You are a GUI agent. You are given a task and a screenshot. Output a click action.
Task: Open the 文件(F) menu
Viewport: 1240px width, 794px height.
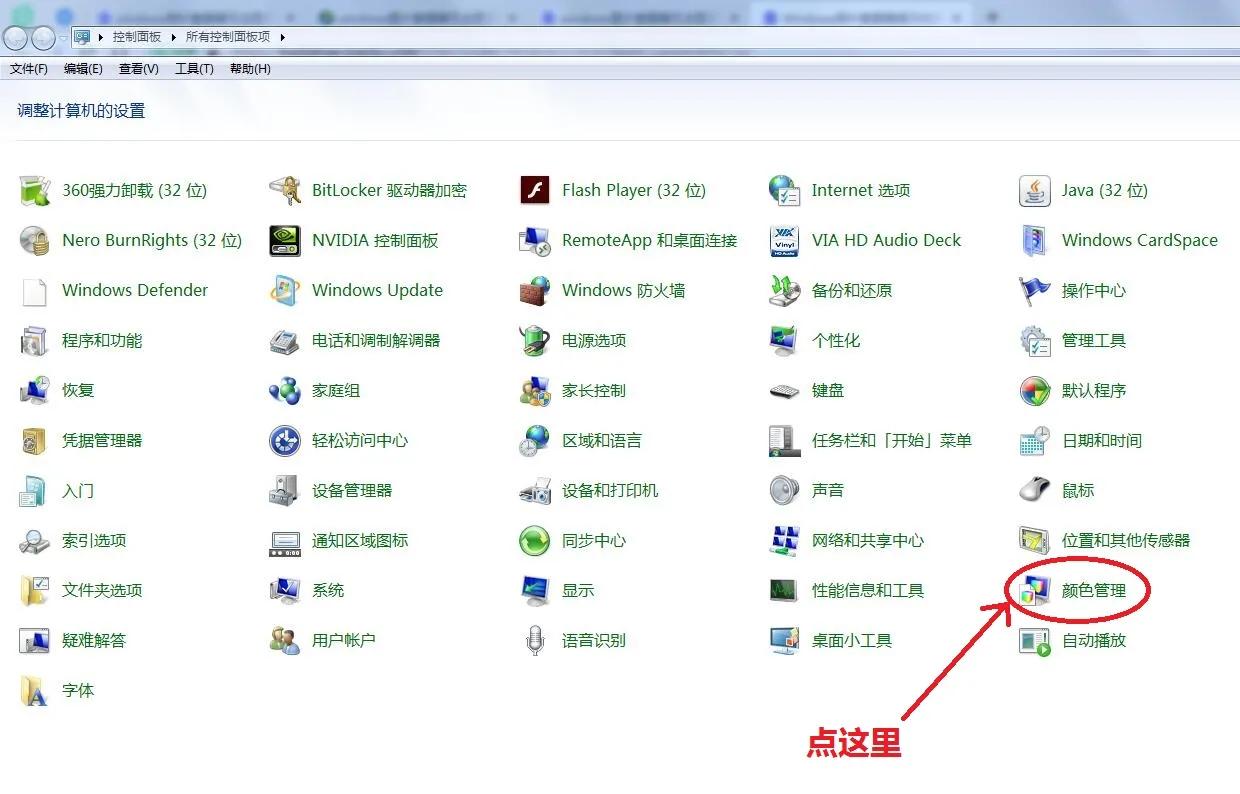(x=29, y=69)
